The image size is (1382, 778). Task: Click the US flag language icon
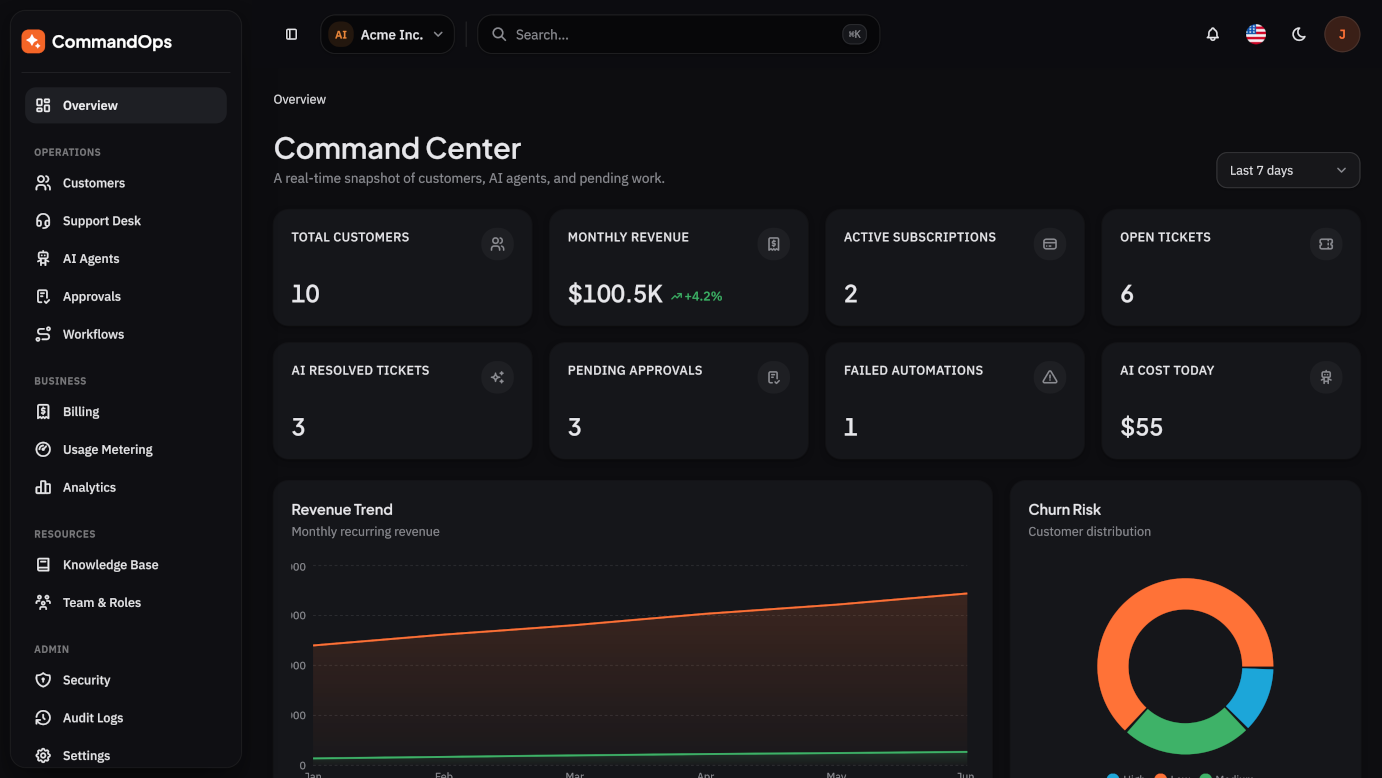(x=1256, y=34)
